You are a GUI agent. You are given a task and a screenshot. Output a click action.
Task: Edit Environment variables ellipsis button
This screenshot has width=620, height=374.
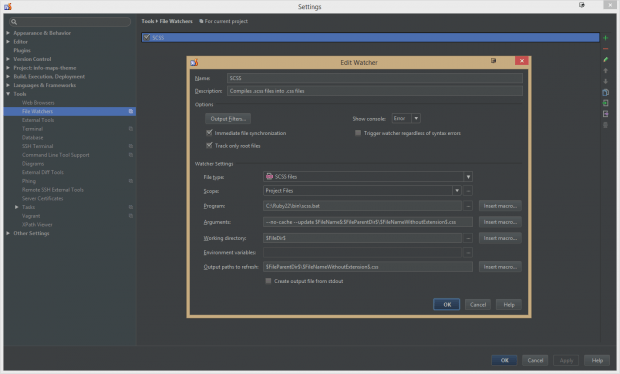point(468,252)
